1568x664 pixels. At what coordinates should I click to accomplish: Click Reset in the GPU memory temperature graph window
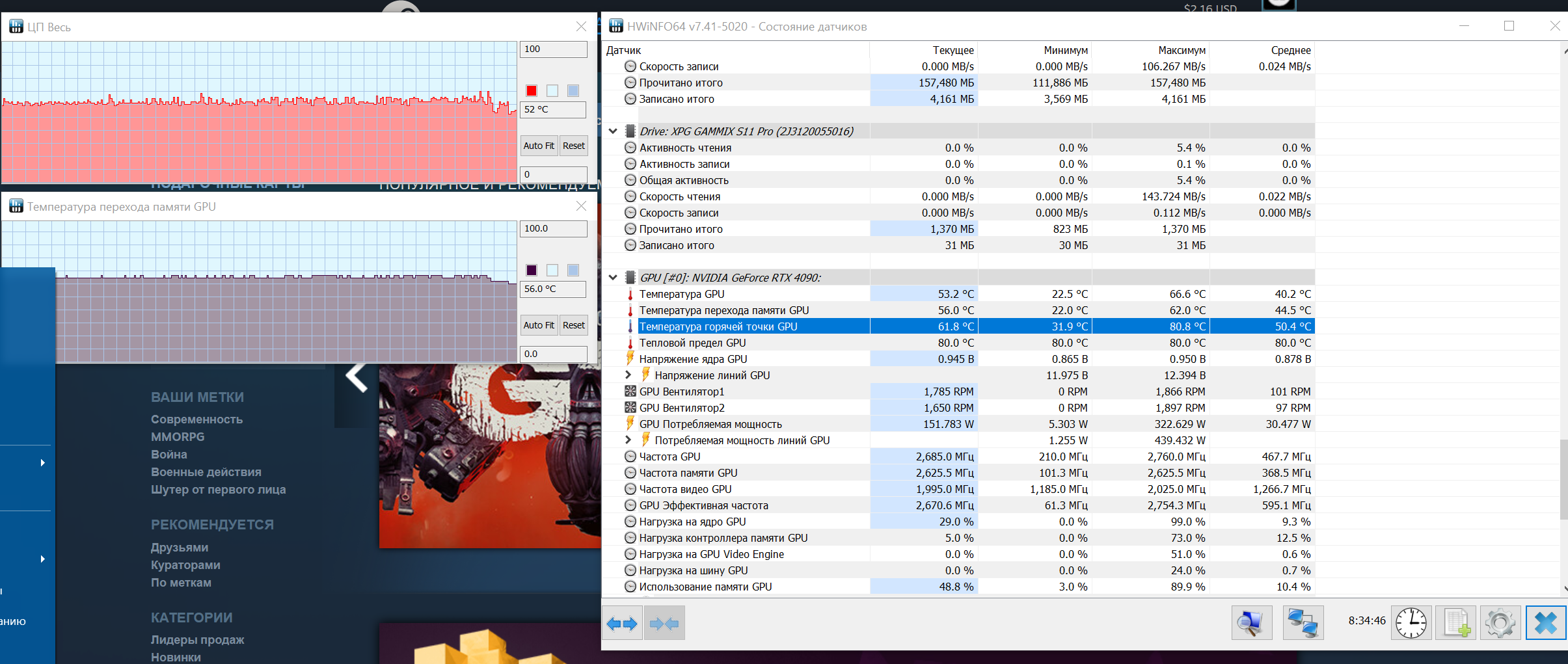[x=574, y=325]
